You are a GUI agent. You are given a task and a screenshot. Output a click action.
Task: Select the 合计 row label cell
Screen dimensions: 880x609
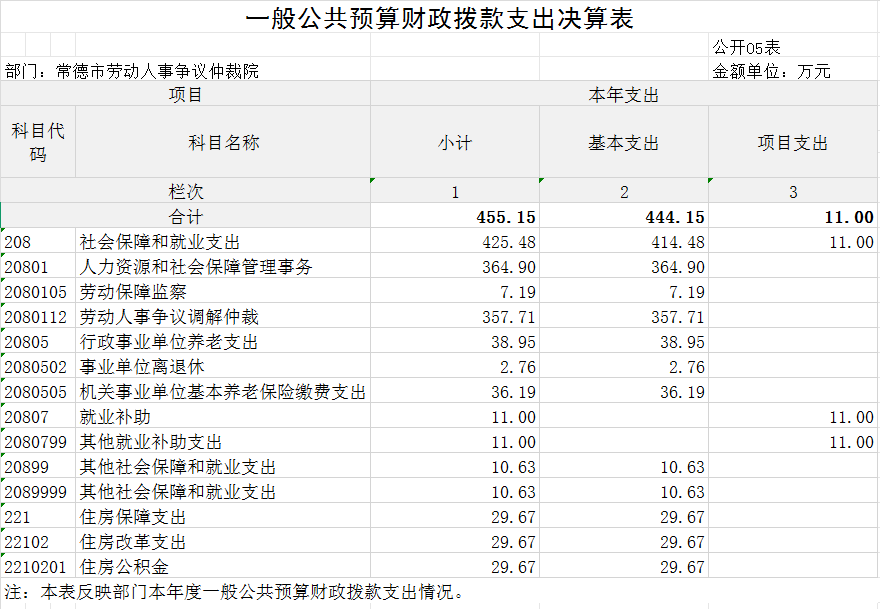pos(185,217)
